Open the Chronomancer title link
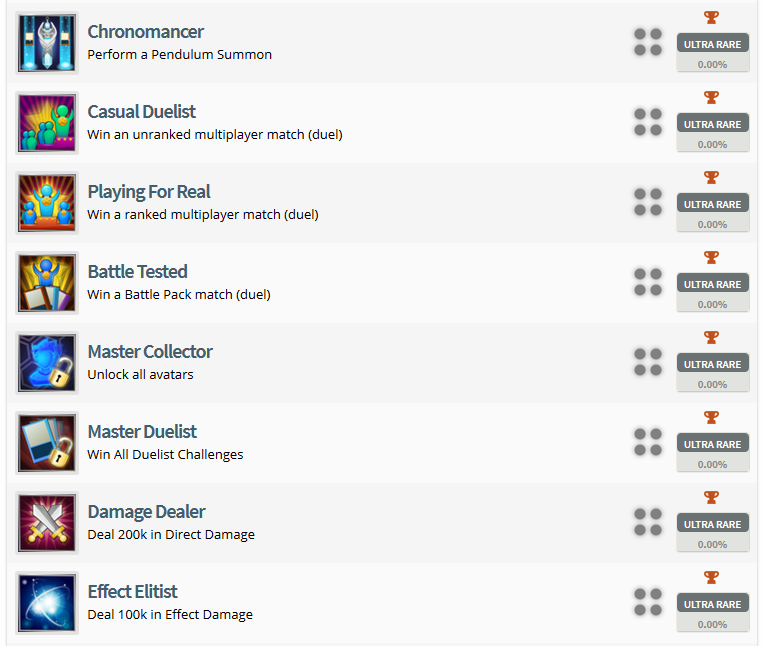Screen dimensions: 764x646 pos(145,32)
